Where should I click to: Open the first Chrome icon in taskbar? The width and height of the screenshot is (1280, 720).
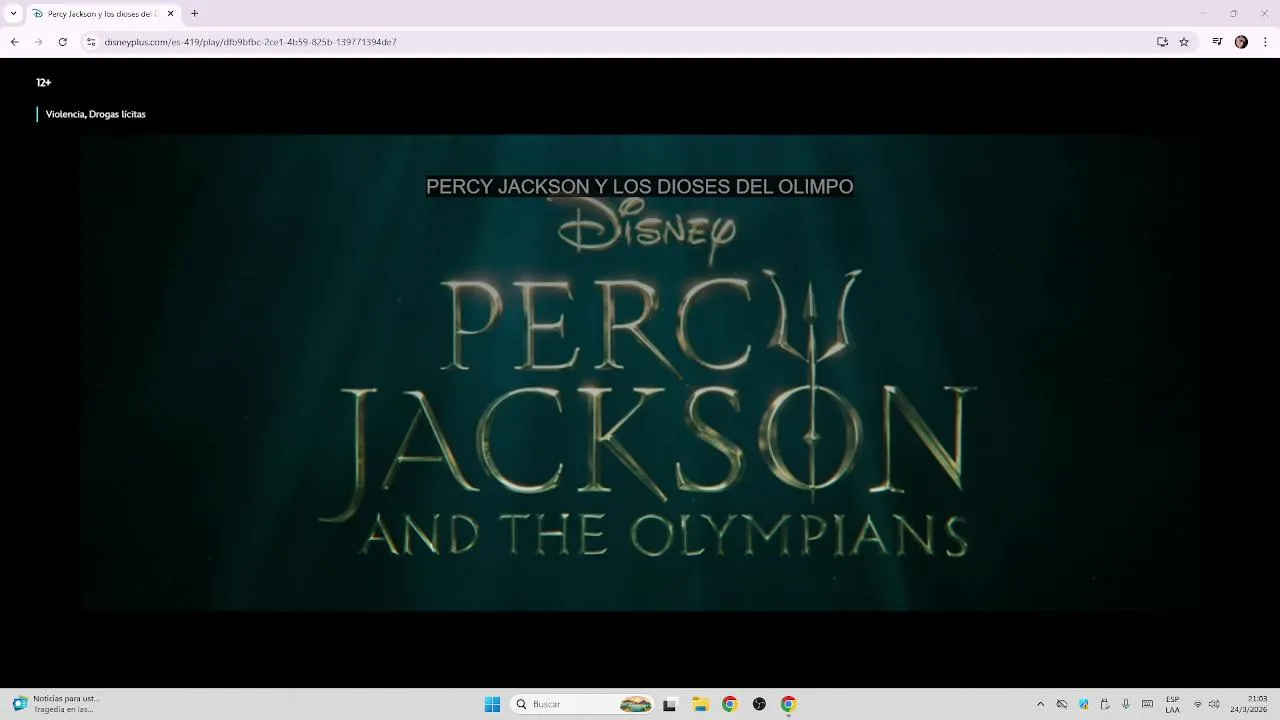(730, 704)
